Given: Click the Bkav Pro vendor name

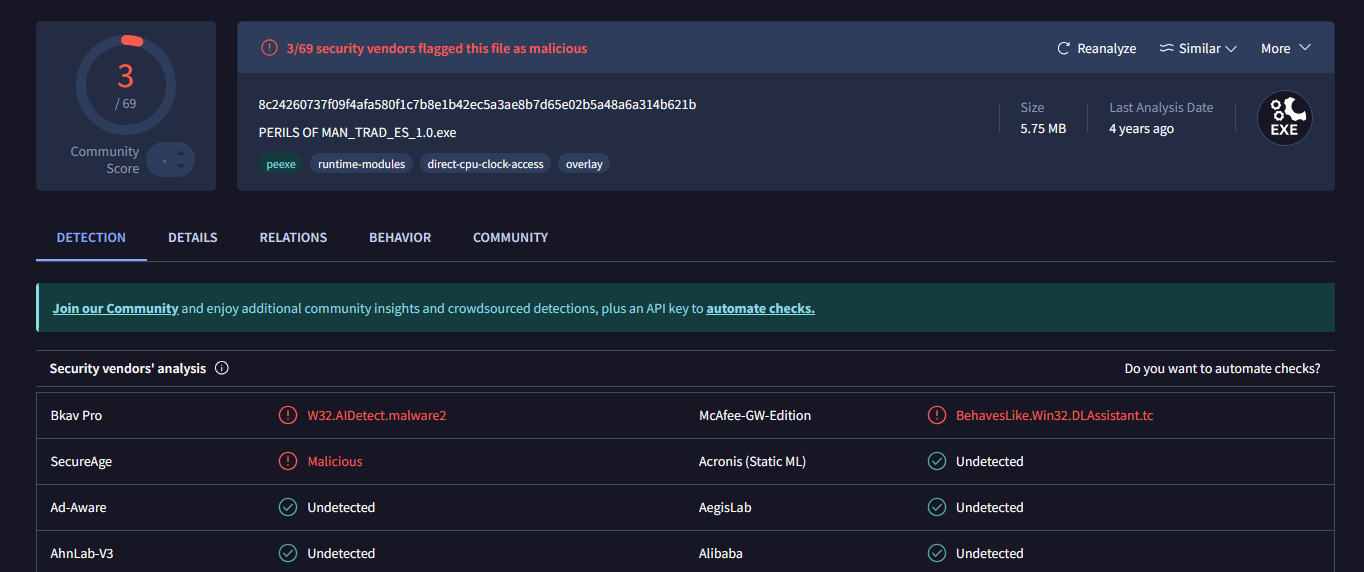Looking at the screenshot, I should coord(76,415).
